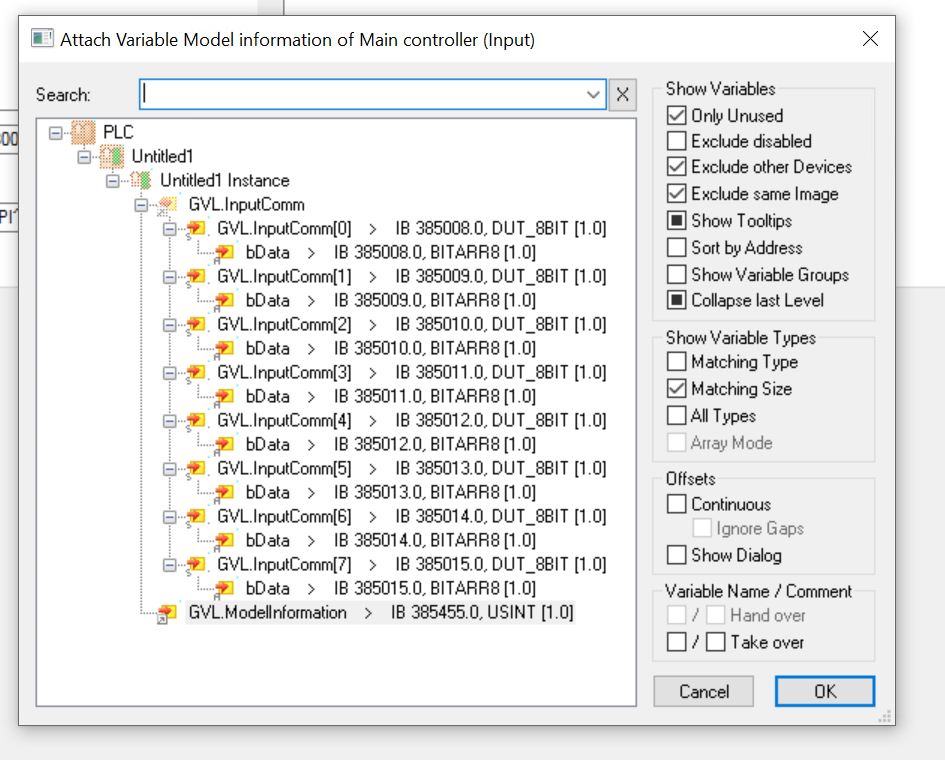Viewport: 945px width, 760px height.
Task: Enable the Matching Type checkbox
Action: point(677,362)
